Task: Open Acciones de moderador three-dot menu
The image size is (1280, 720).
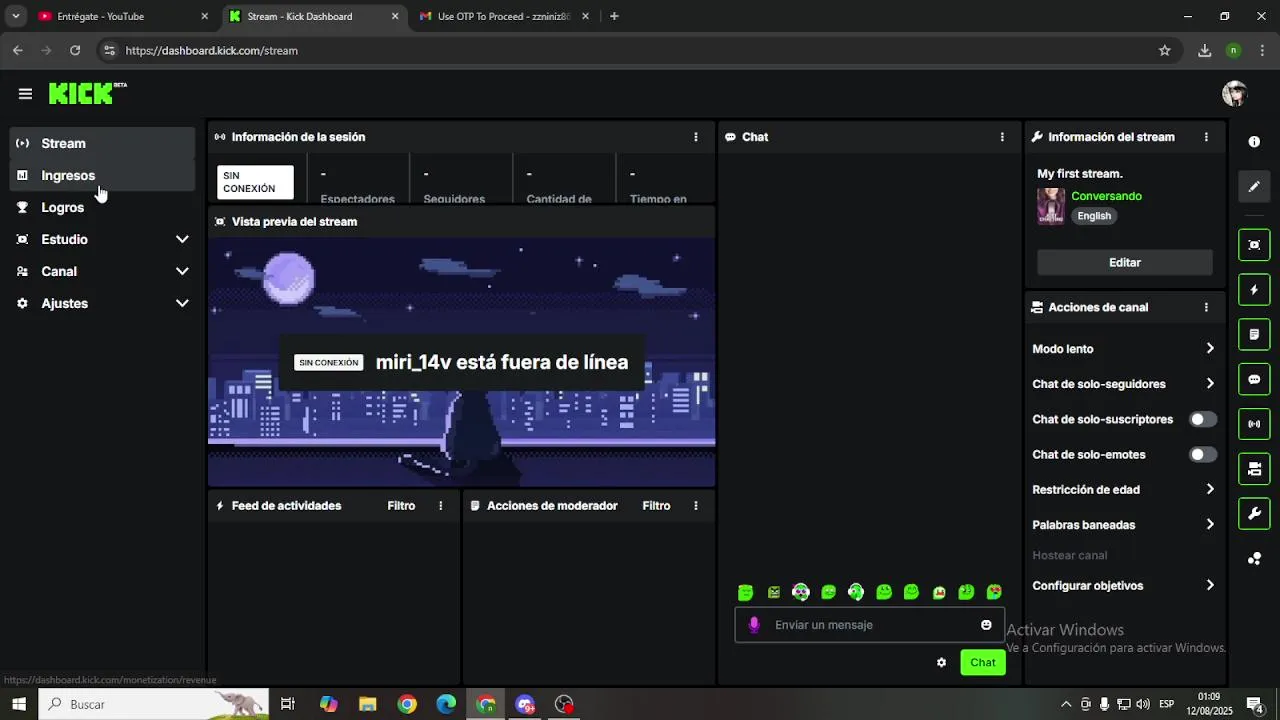Action: pos(696,506)
